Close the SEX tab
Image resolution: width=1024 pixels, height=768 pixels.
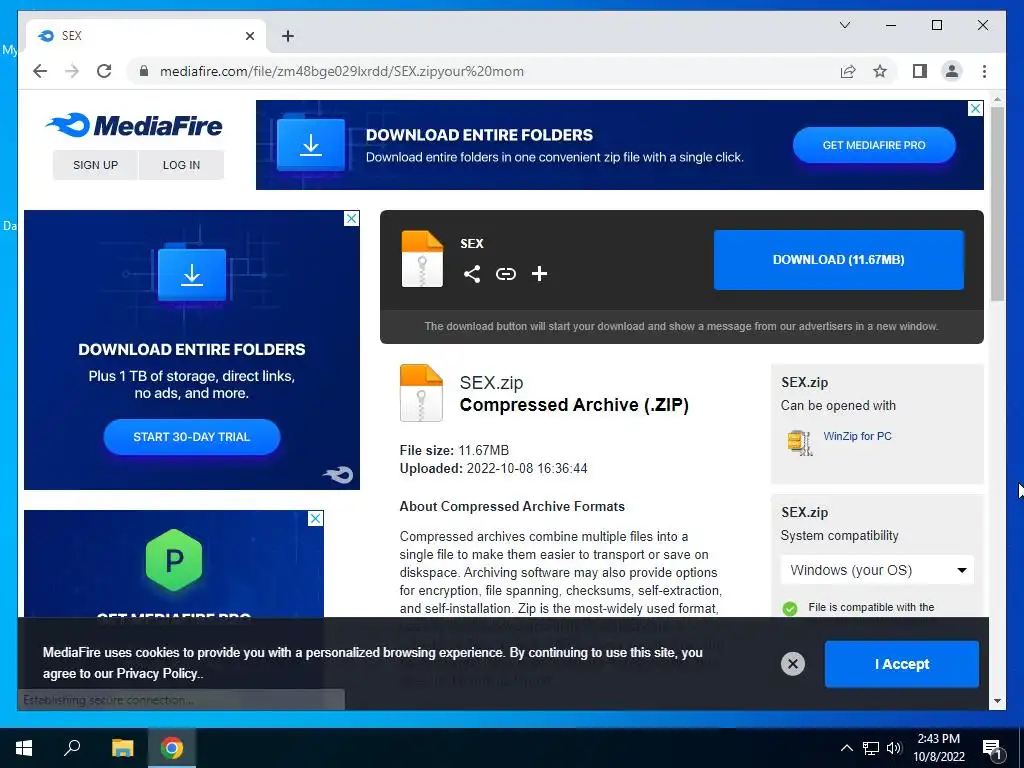tap(249, 36)
